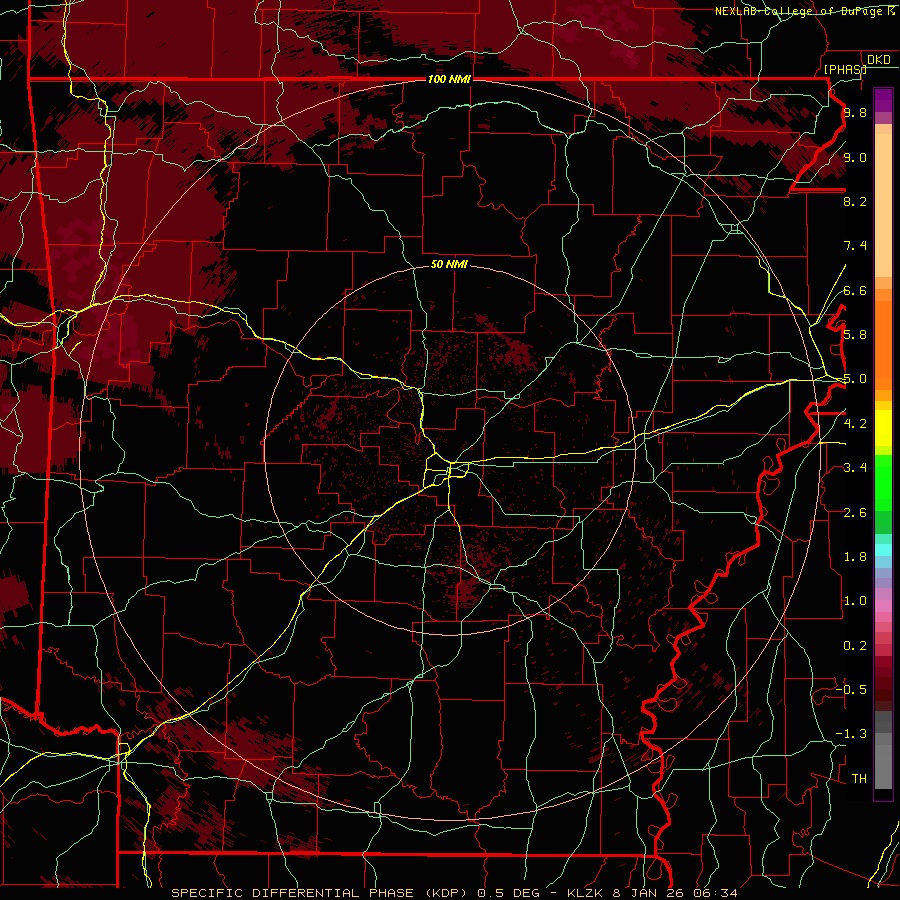Click the purple segment atop color bar
The width and height of the screenshot is (900, 900).
[x=883, y=100]
